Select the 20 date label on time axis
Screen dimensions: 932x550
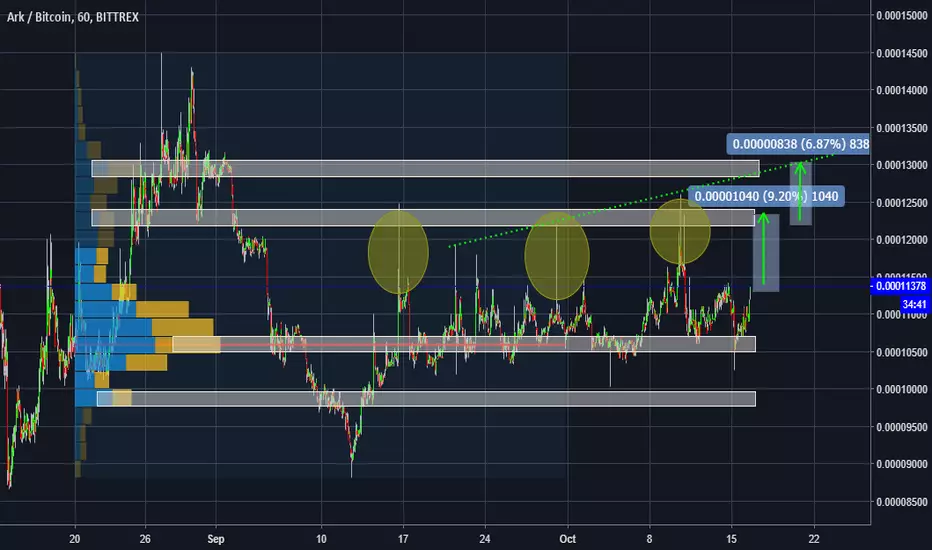(x=75, y=539)
